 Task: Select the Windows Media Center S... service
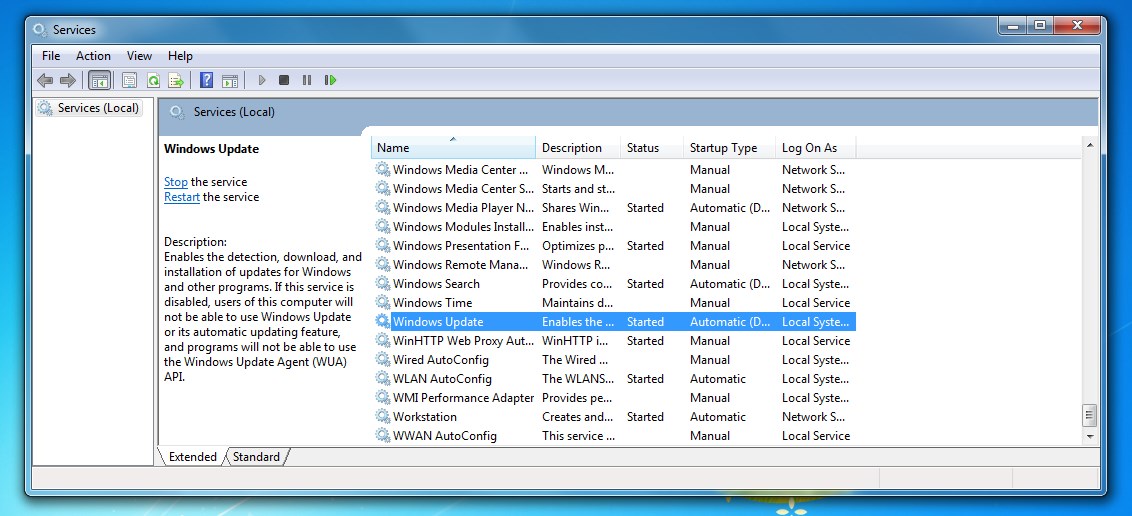(x=463, y=188)
